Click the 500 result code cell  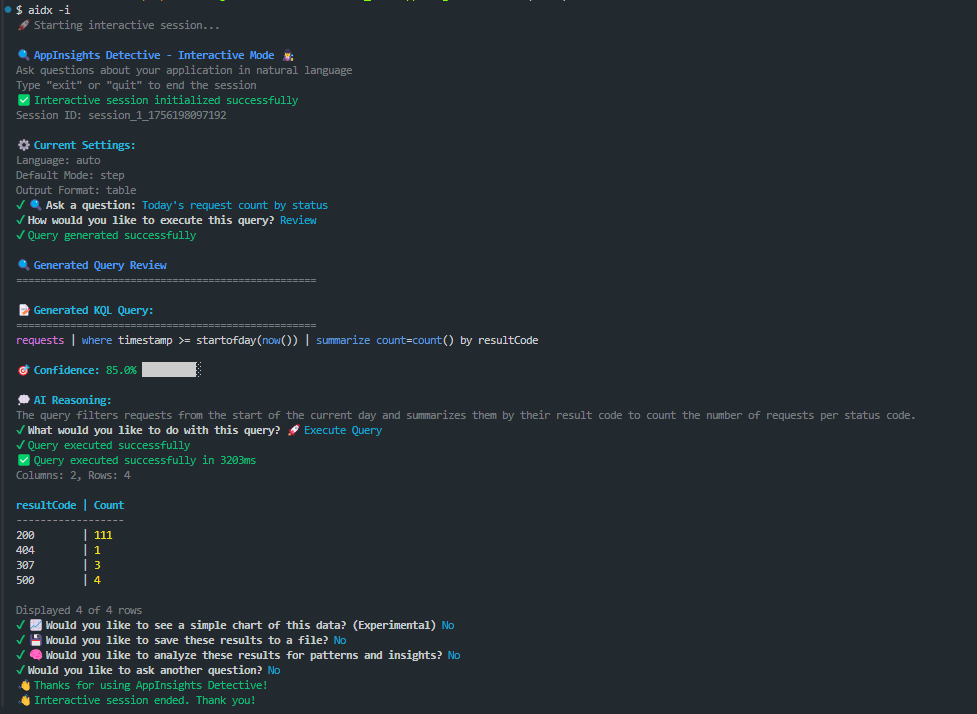click(x=25, y=580)
